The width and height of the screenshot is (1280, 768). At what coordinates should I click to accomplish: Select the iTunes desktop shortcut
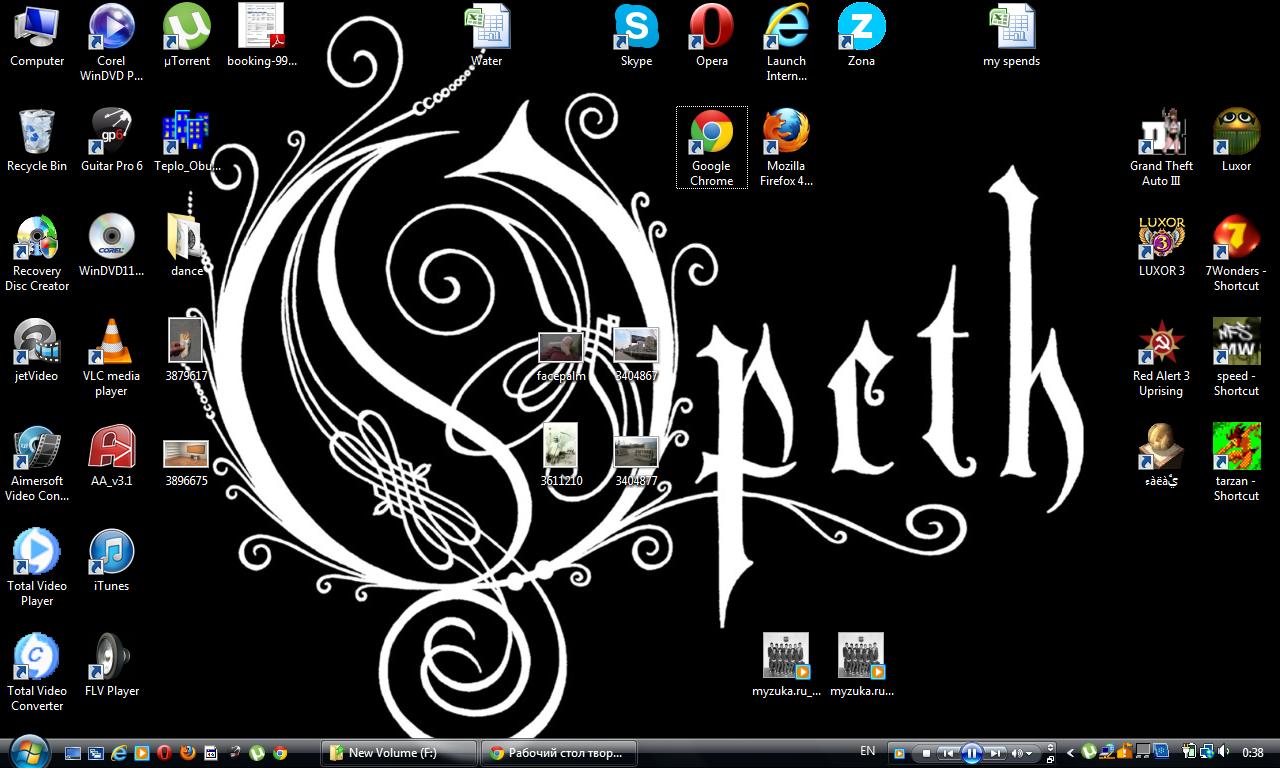(112, 561)
